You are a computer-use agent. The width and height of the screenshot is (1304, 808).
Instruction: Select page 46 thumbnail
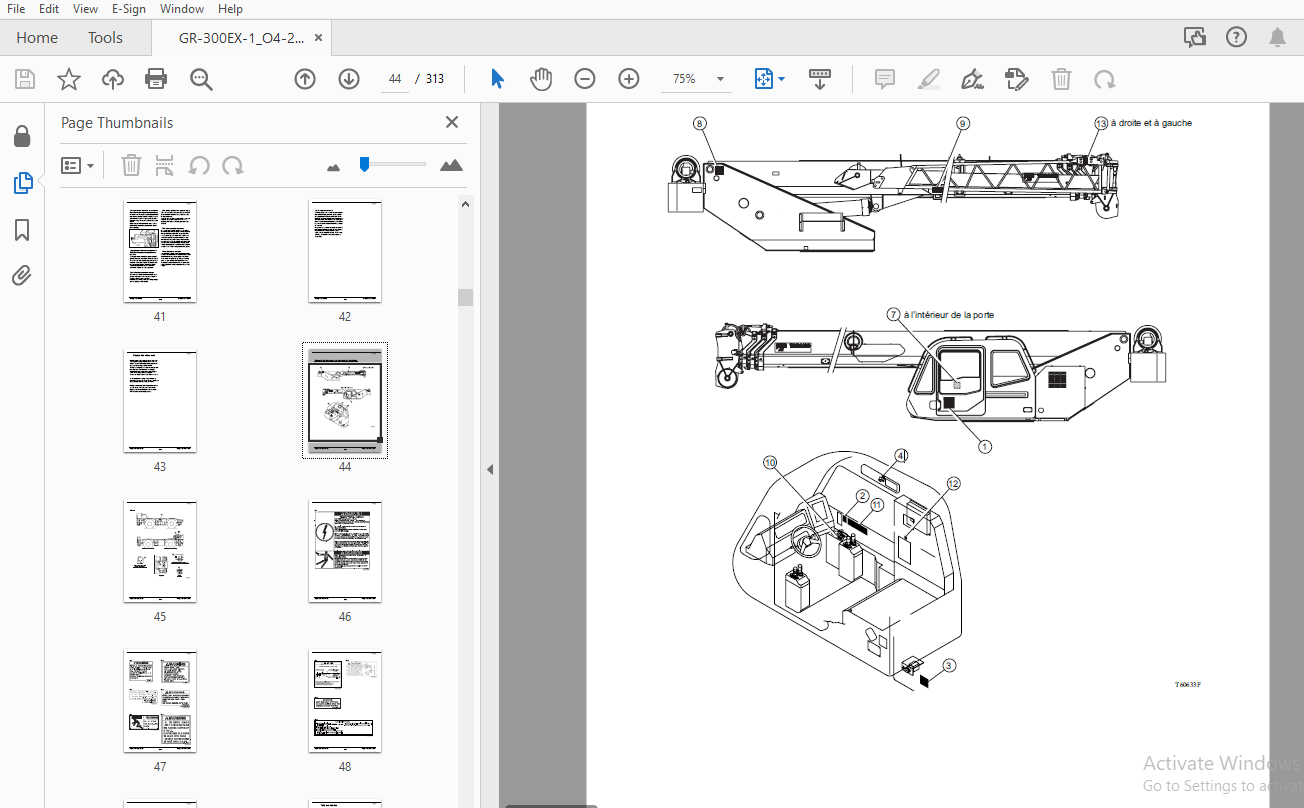[345, 552]
